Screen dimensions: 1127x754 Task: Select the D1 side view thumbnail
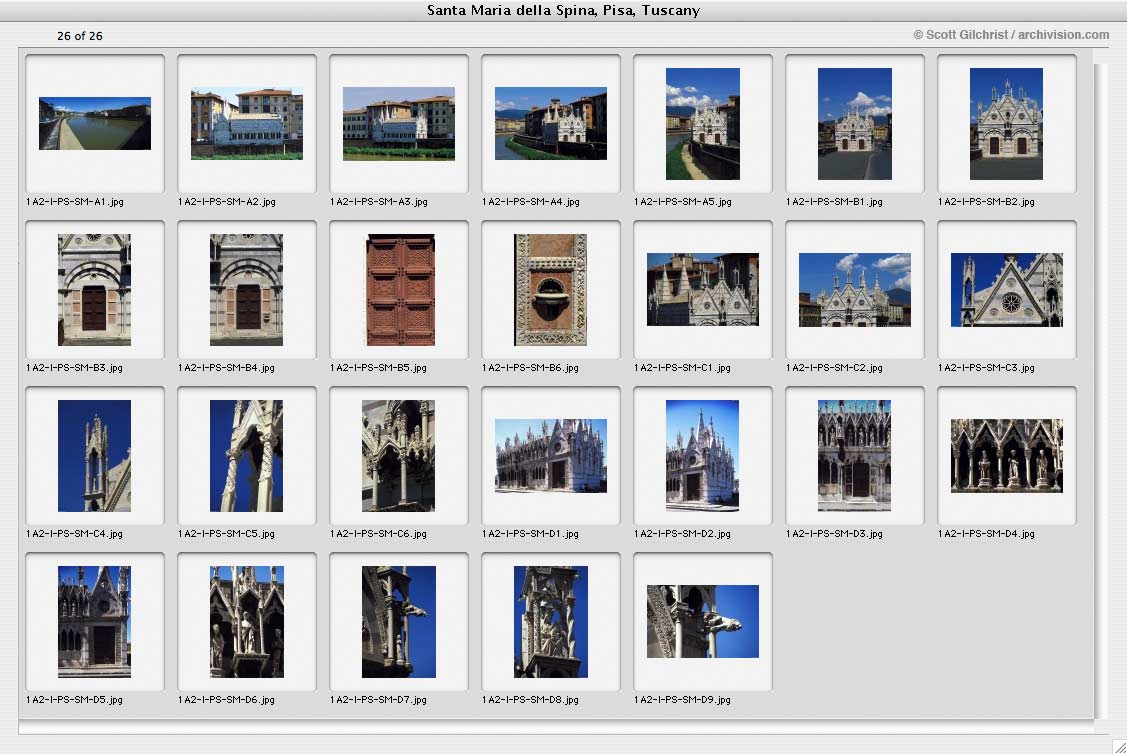[551, 456]
